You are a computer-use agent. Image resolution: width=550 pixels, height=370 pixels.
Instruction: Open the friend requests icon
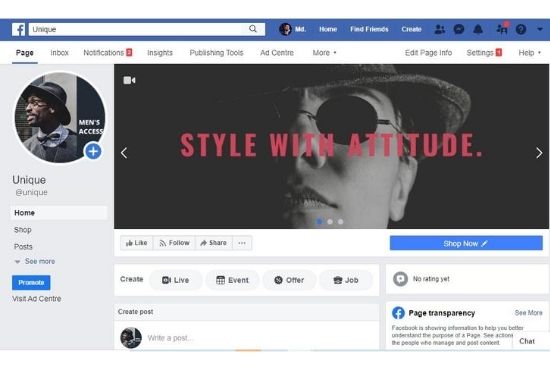[x=440, y=29]
